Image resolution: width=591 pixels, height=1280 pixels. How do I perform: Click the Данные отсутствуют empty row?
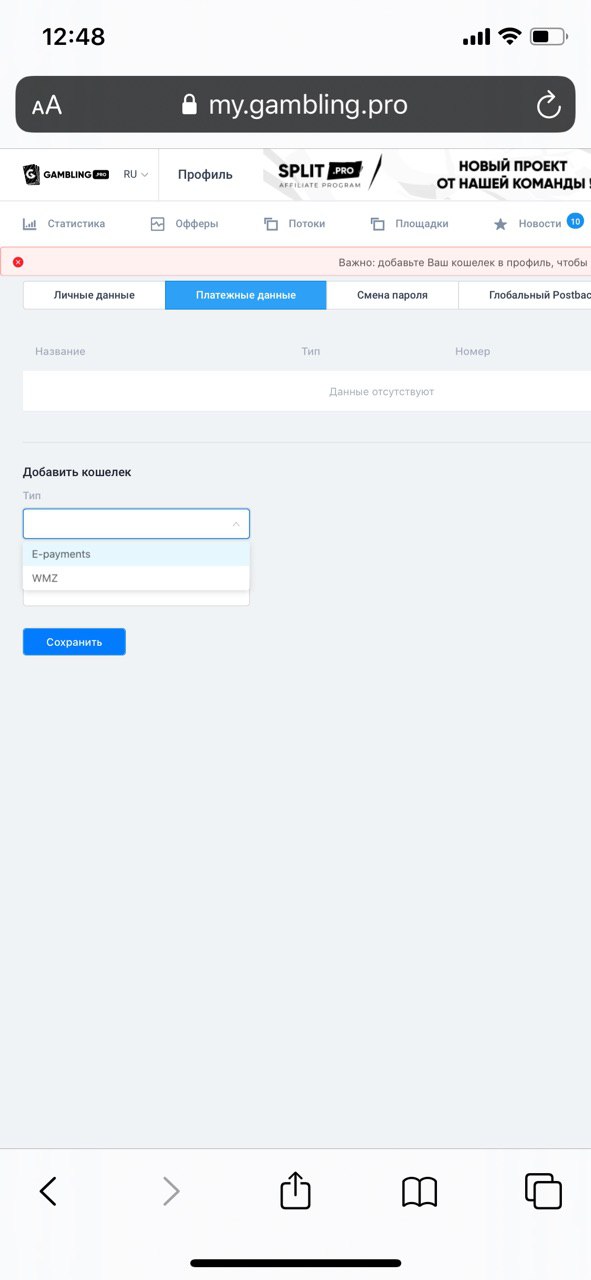click(x=307, y=391)
